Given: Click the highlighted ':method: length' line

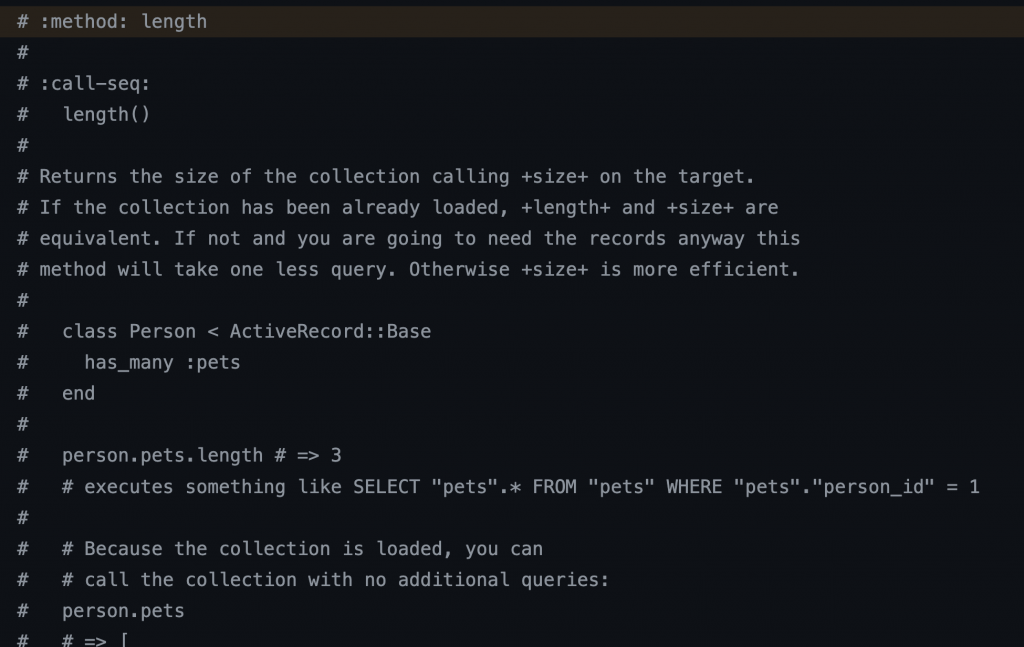Looking at the screenshot, I should 123,21.
